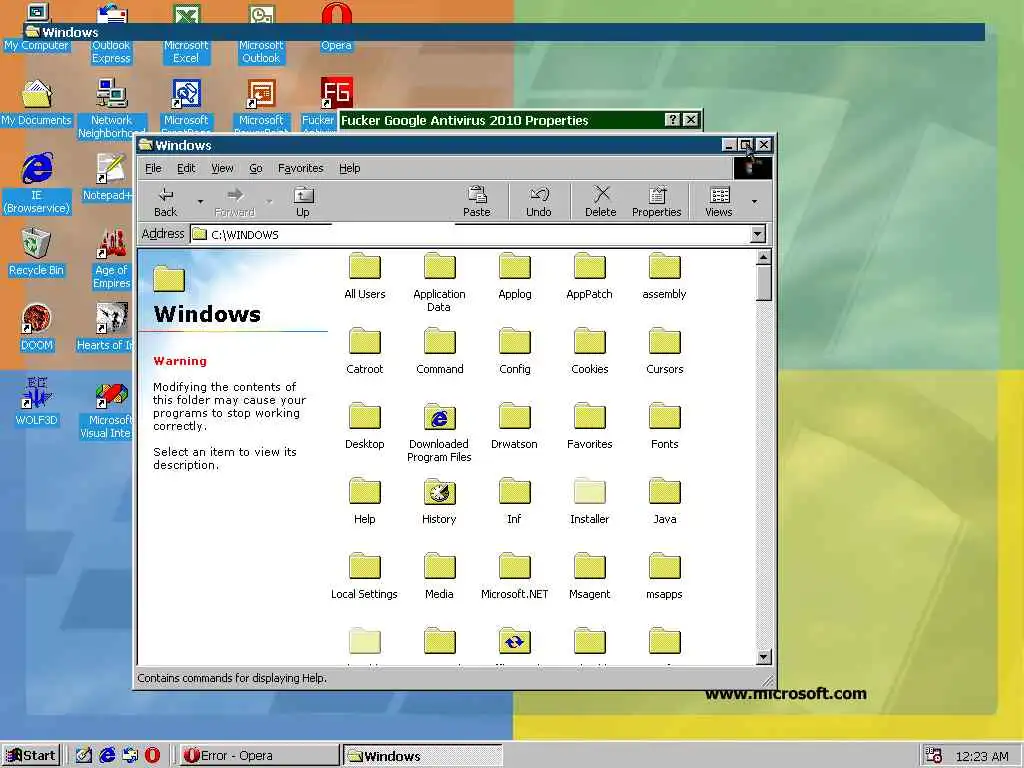Click the system tray scheduler icon
Screen dimensions: 1024x768
point(935,756)
